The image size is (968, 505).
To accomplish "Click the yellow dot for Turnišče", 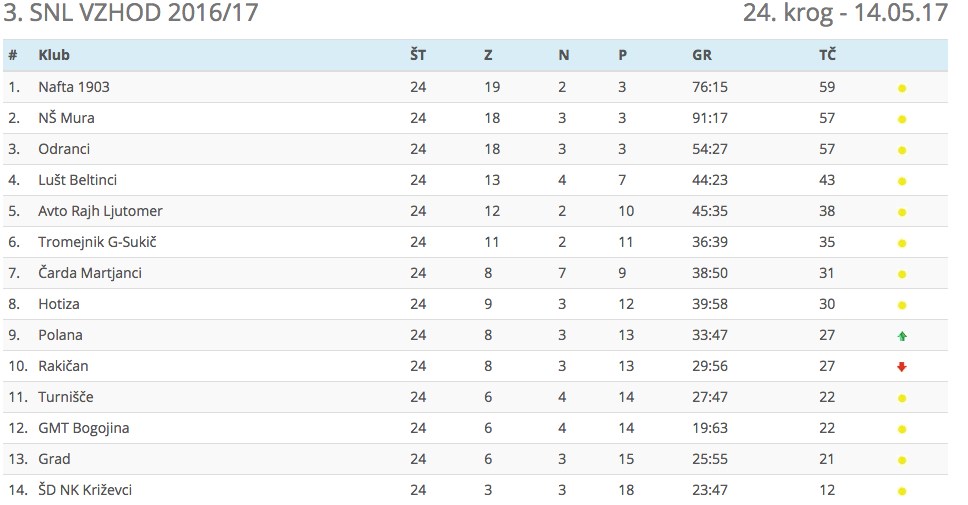I will (902, 398).
